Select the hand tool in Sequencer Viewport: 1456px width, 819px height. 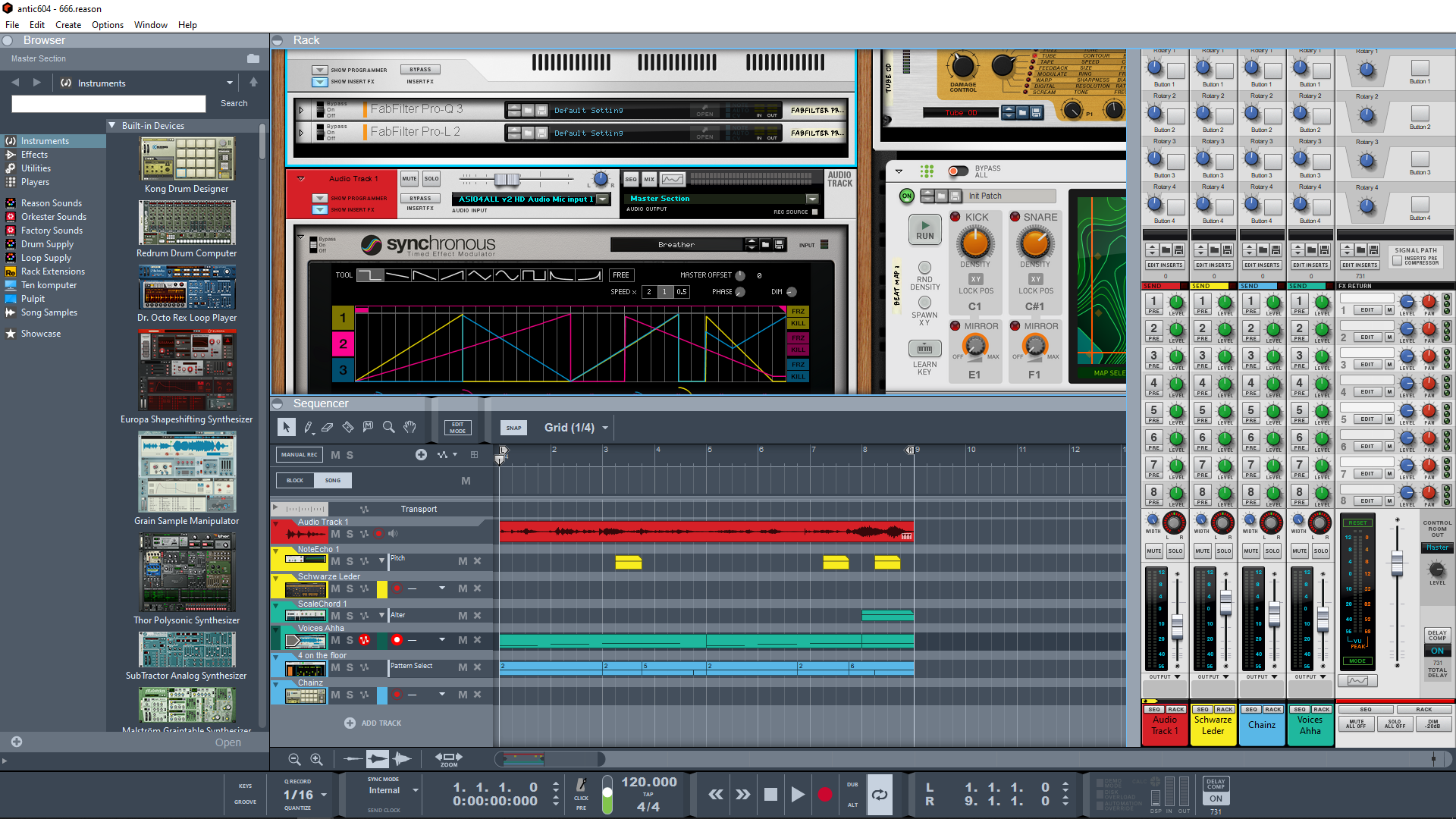tap(409, 428)
